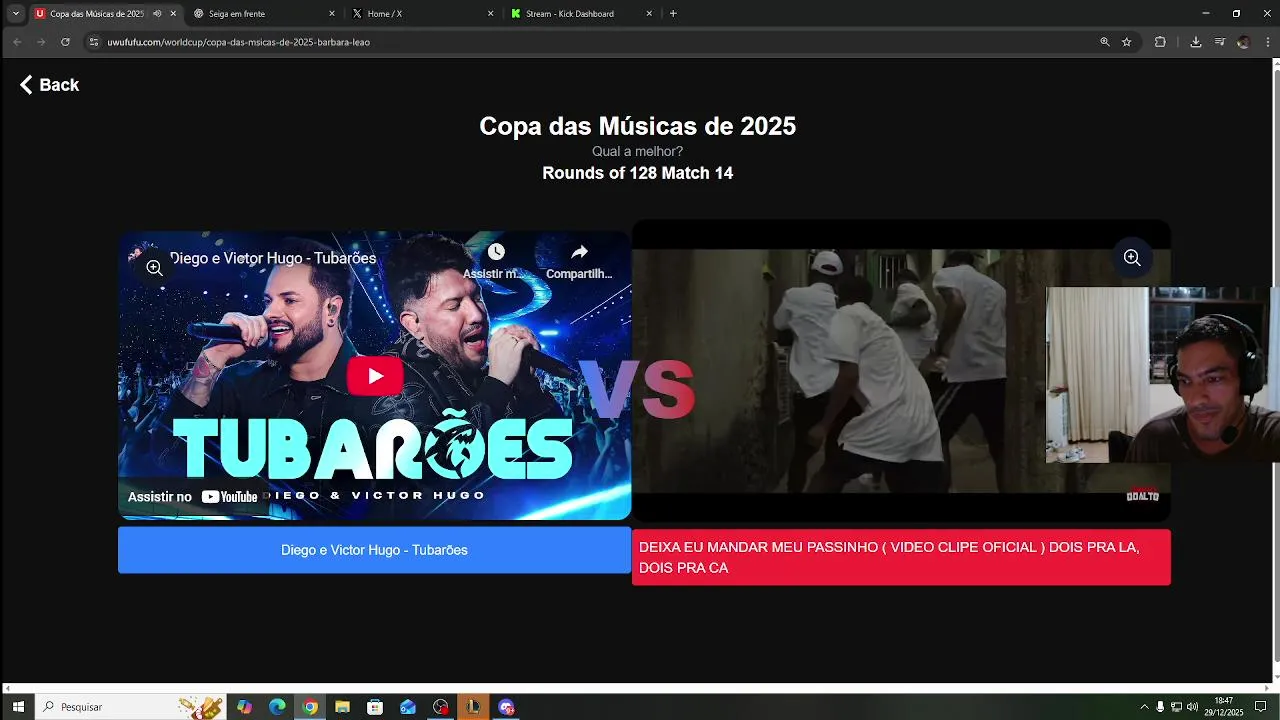This screenshot has height=720, width=1280.
Task: Click the dancing video on the right
Action: (900, 370)
